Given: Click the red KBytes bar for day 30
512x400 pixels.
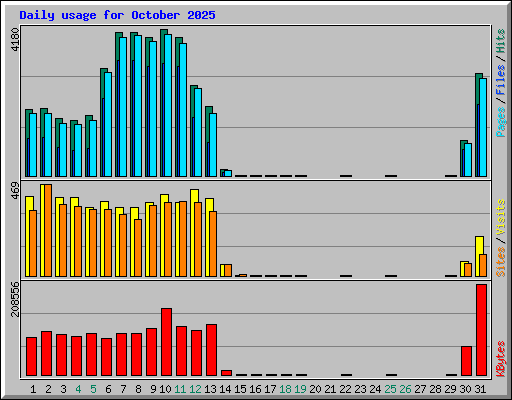Looking at the screenshot, I should [466, 361].
